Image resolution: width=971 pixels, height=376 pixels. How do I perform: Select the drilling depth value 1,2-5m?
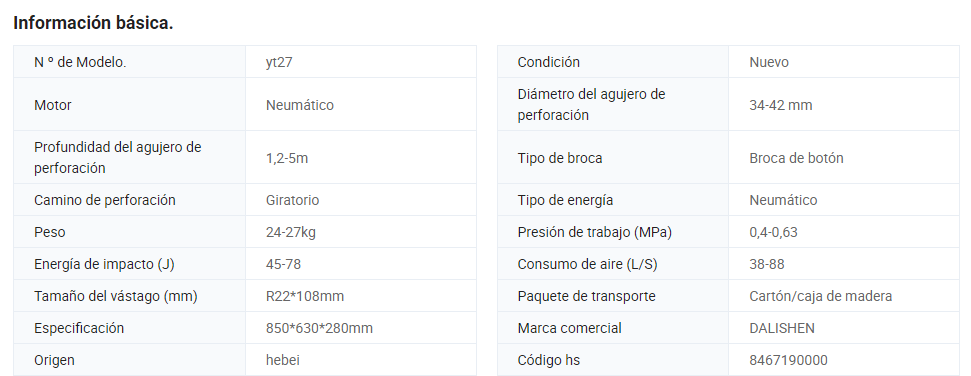287,158
